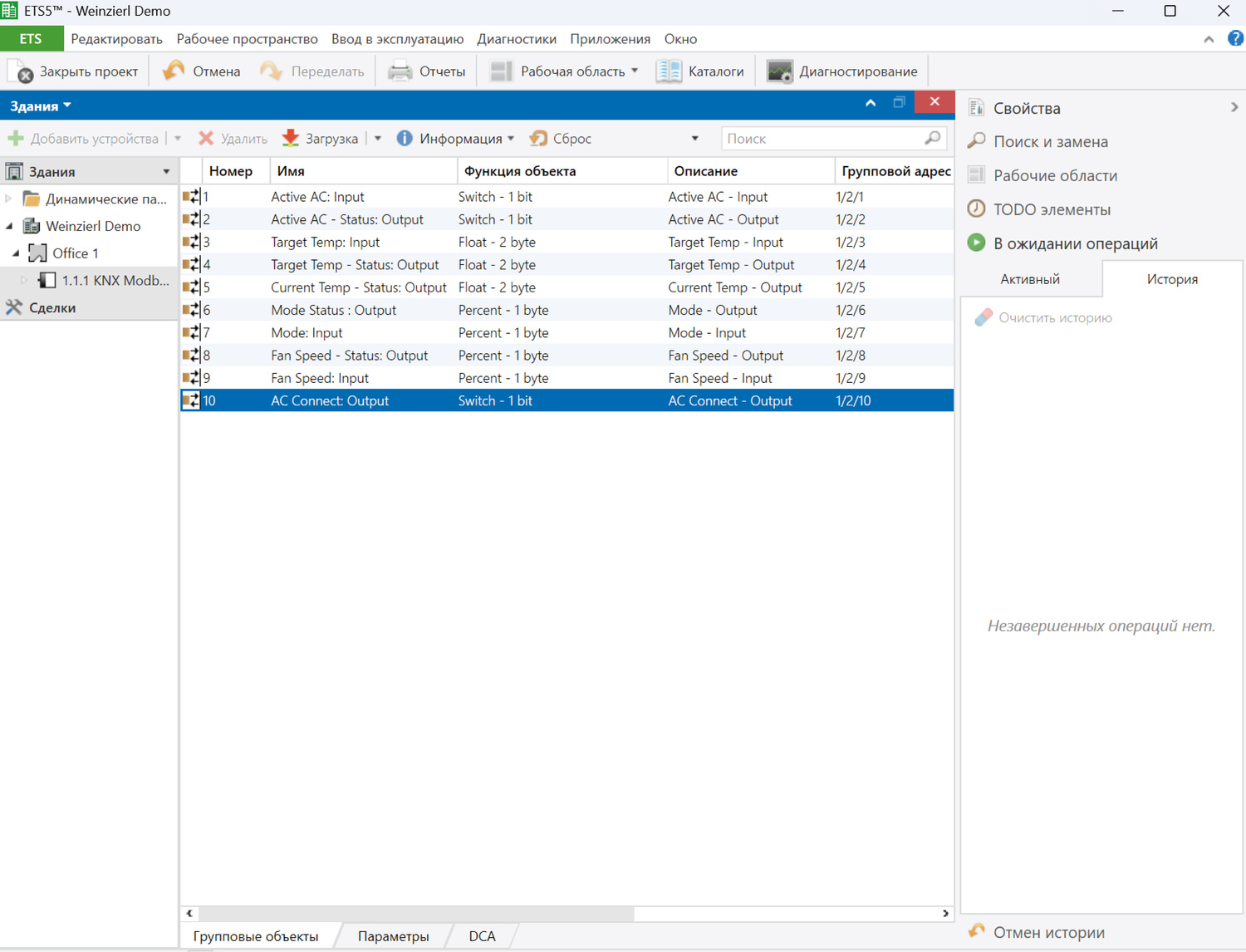1246x952 pixels.
Task: Launch Diagnostics (Диагностирование) toolbar icon
Action: coord(779,71)
